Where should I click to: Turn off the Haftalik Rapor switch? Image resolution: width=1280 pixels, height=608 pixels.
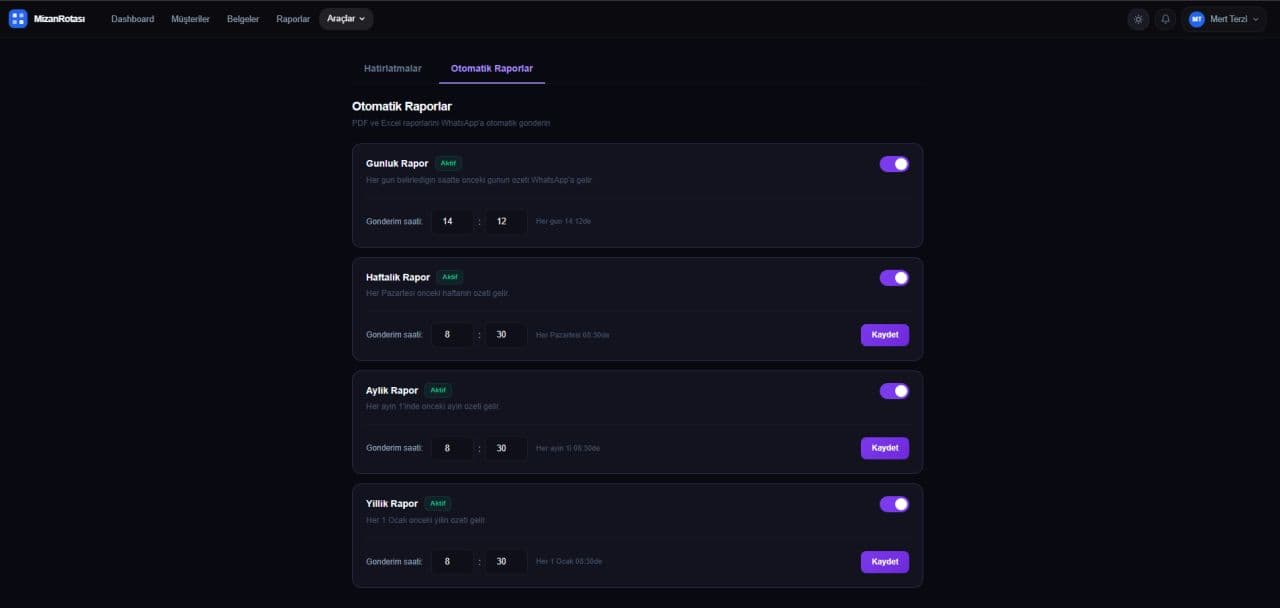coord(894,278)
